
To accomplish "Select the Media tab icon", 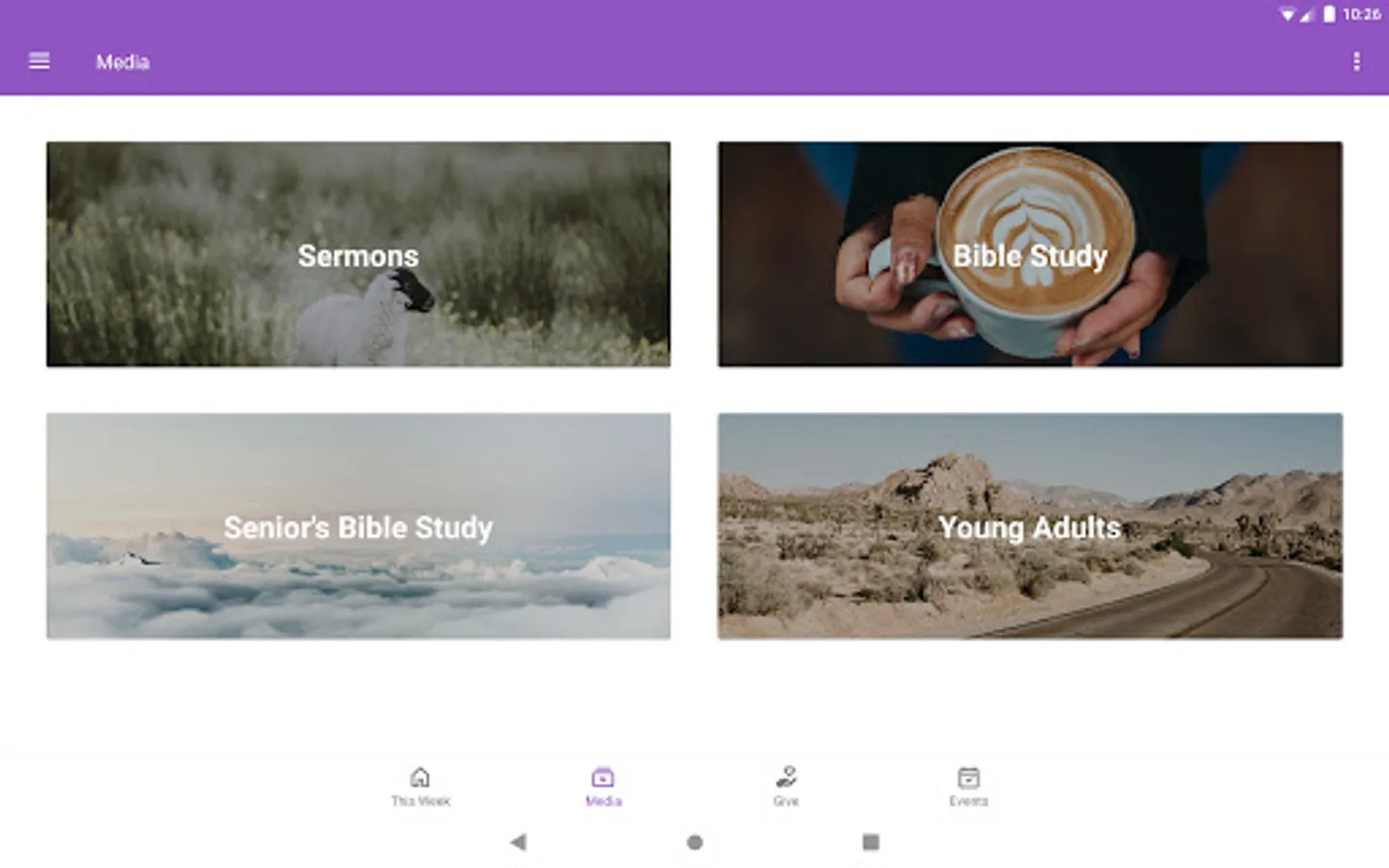I will tap(603, 776).
